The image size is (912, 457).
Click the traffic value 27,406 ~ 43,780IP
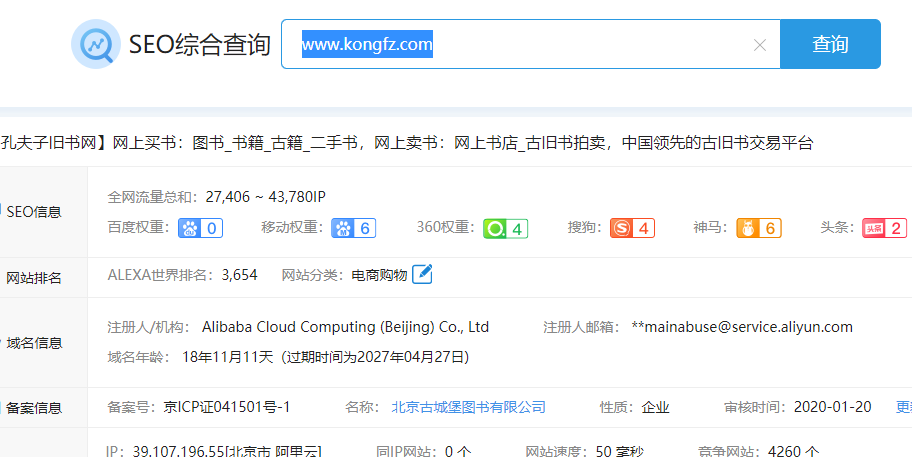[x=265, y=197]
